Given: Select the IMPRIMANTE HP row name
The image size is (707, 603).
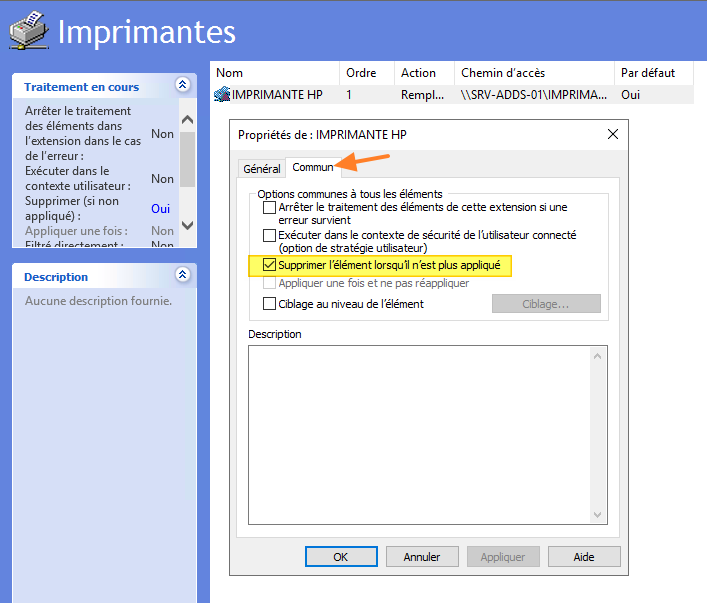Looking at the screenshot, I should [x=277, y=95].
